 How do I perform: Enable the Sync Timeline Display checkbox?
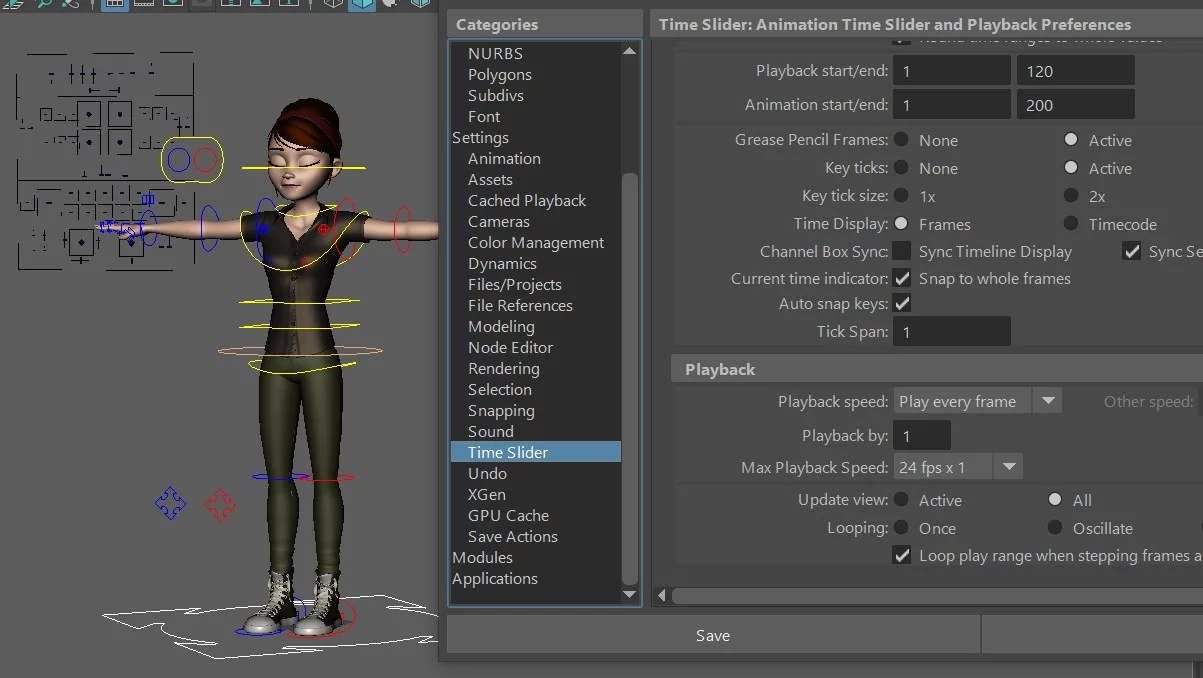tap(902, 251)
